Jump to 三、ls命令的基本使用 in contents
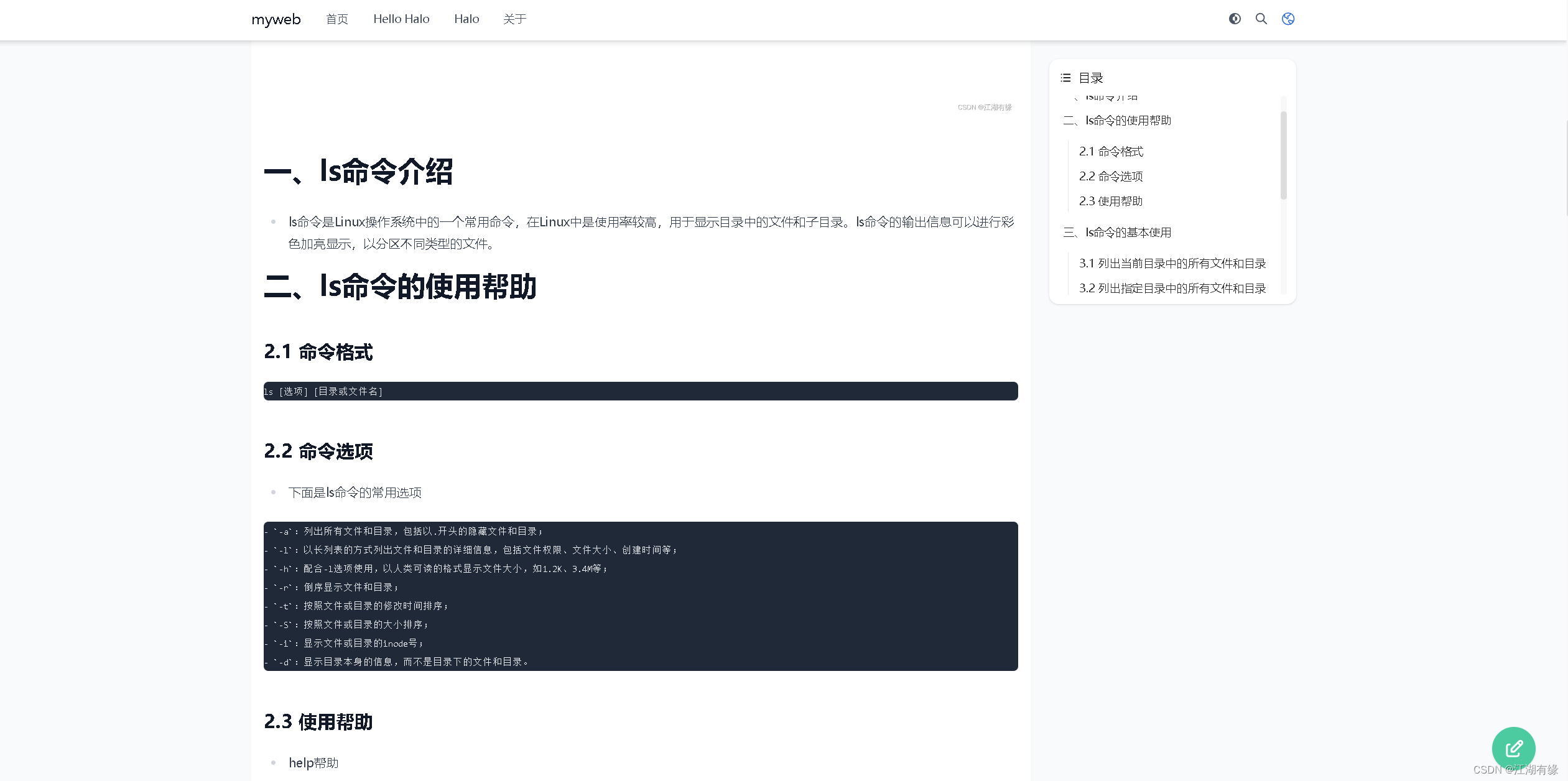The height and width of the screenshot is (781, 1568). (x=1117, y=232)
